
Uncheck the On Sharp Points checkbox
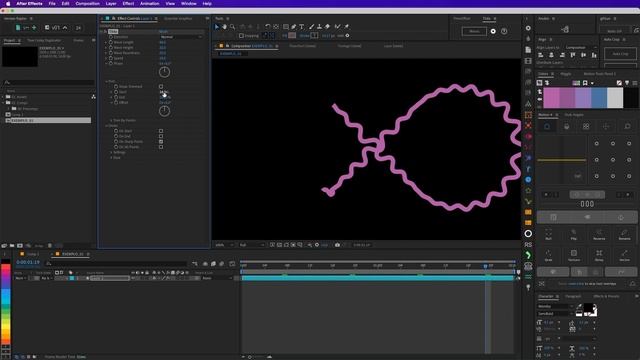(161, 142)
